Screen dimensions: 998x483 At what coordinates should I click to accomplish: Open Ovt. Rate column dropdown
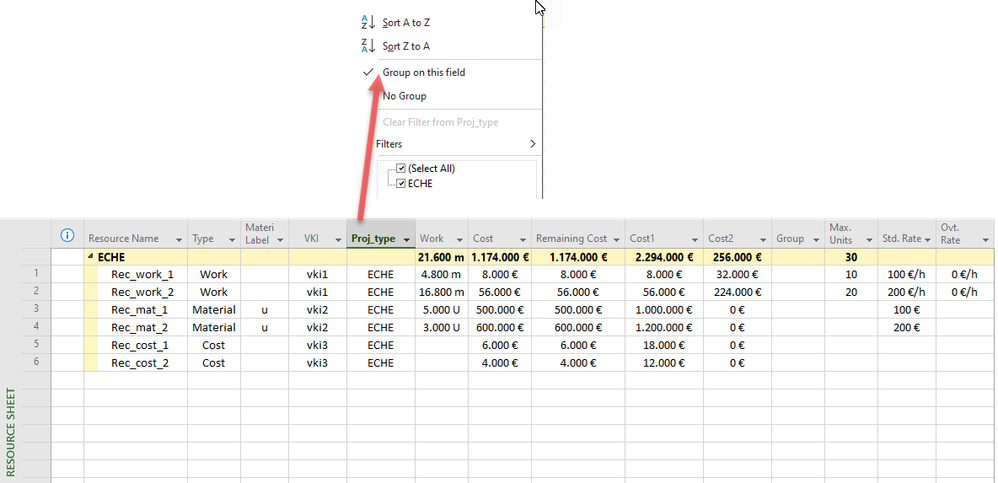(x=986, y=240)
